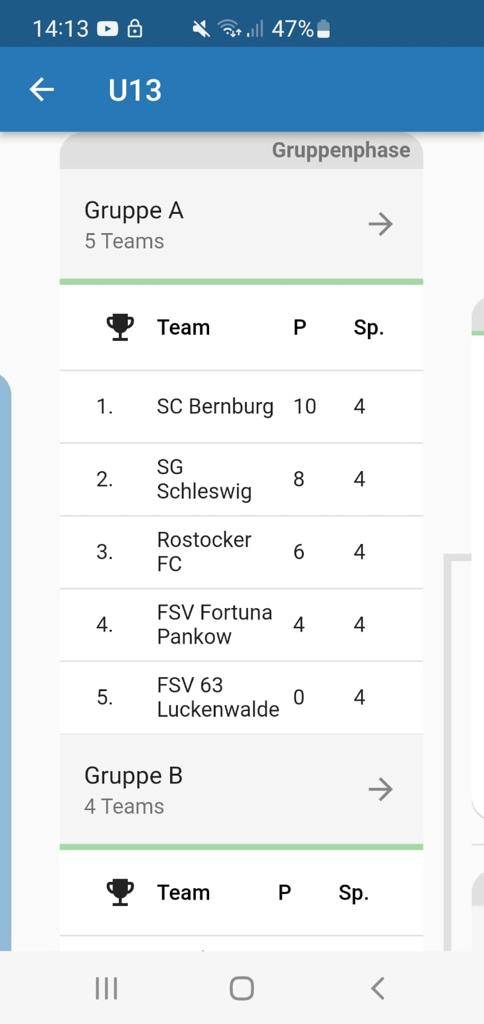
Task: Tap the battery icon in status bar
Action: tap(323, 29)
